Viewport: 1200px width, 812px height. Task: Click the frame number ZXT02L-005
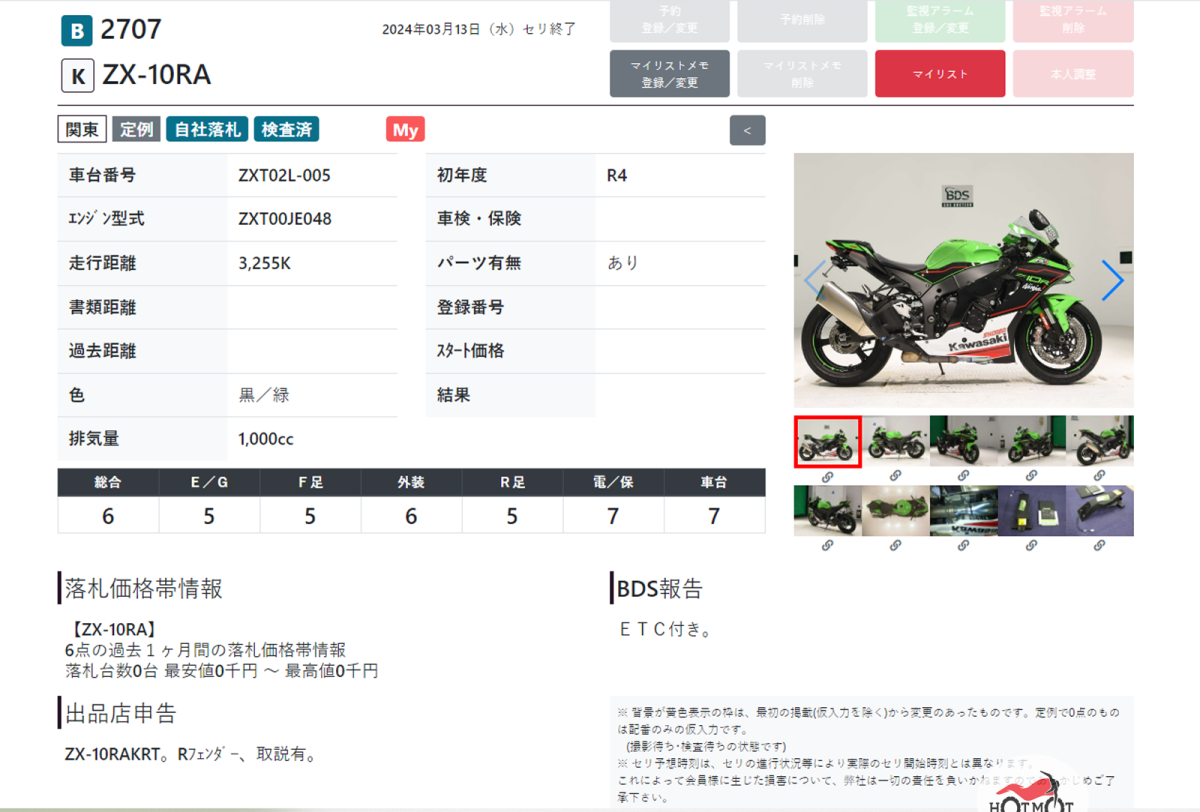click(284, 176)
